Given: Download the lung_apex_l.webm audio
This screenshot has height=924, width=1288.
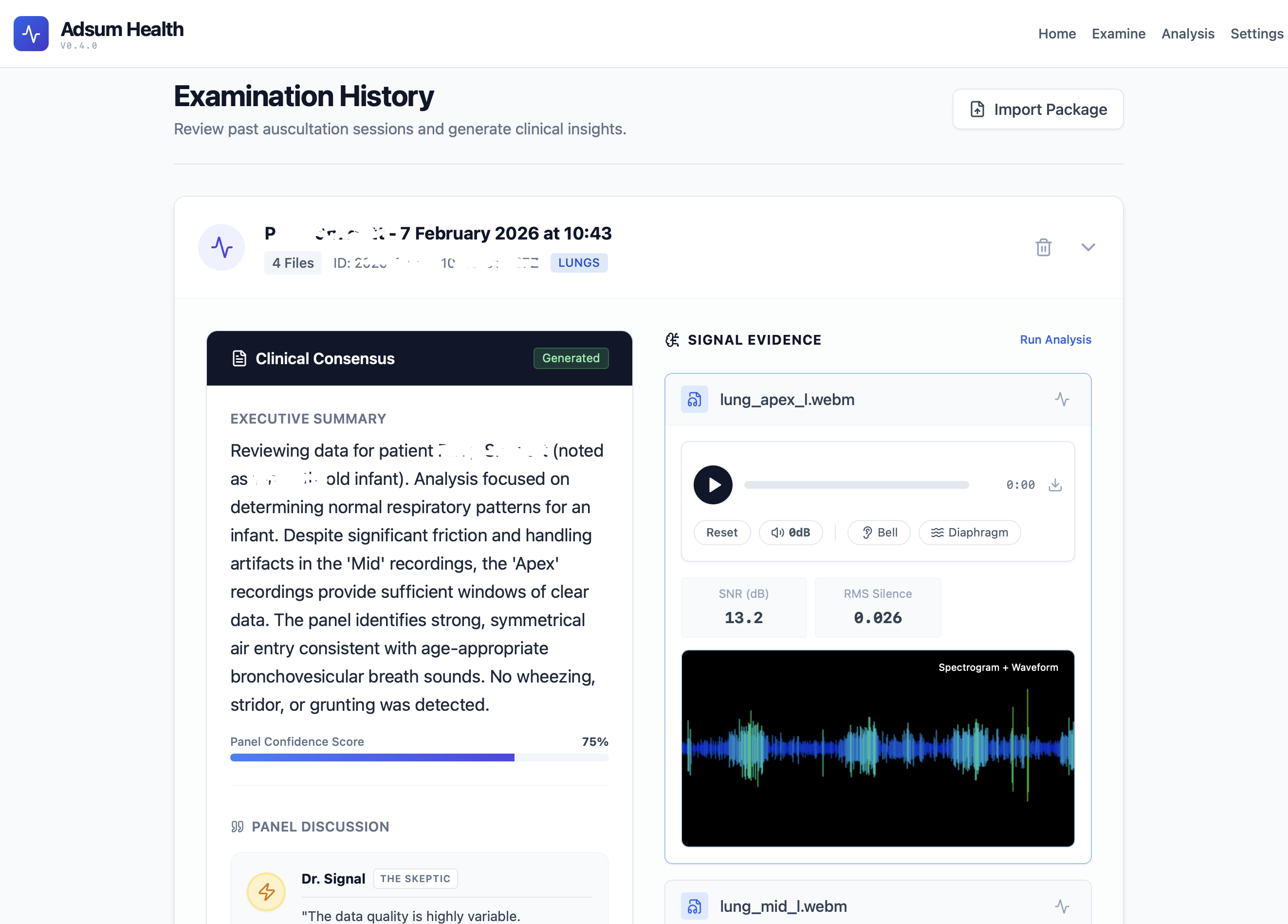Looking at the screenshot, I should 1054,484.
